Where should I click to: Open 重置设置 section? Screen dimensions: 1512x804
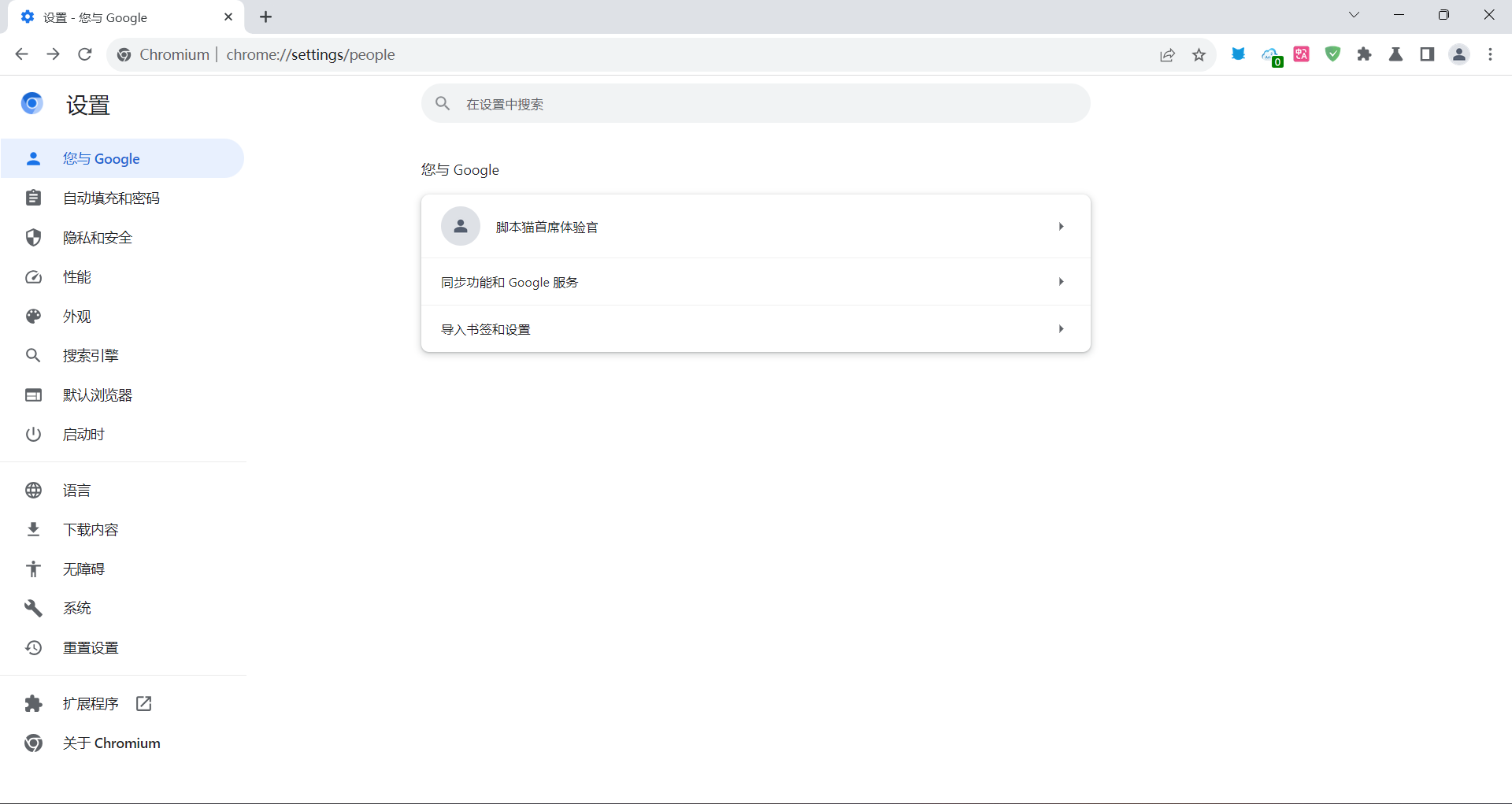click(x=122, y=647)
